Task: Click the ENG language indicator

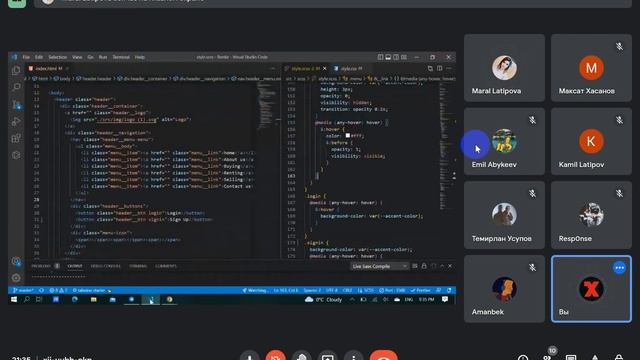Action: (x=408, y=300)
